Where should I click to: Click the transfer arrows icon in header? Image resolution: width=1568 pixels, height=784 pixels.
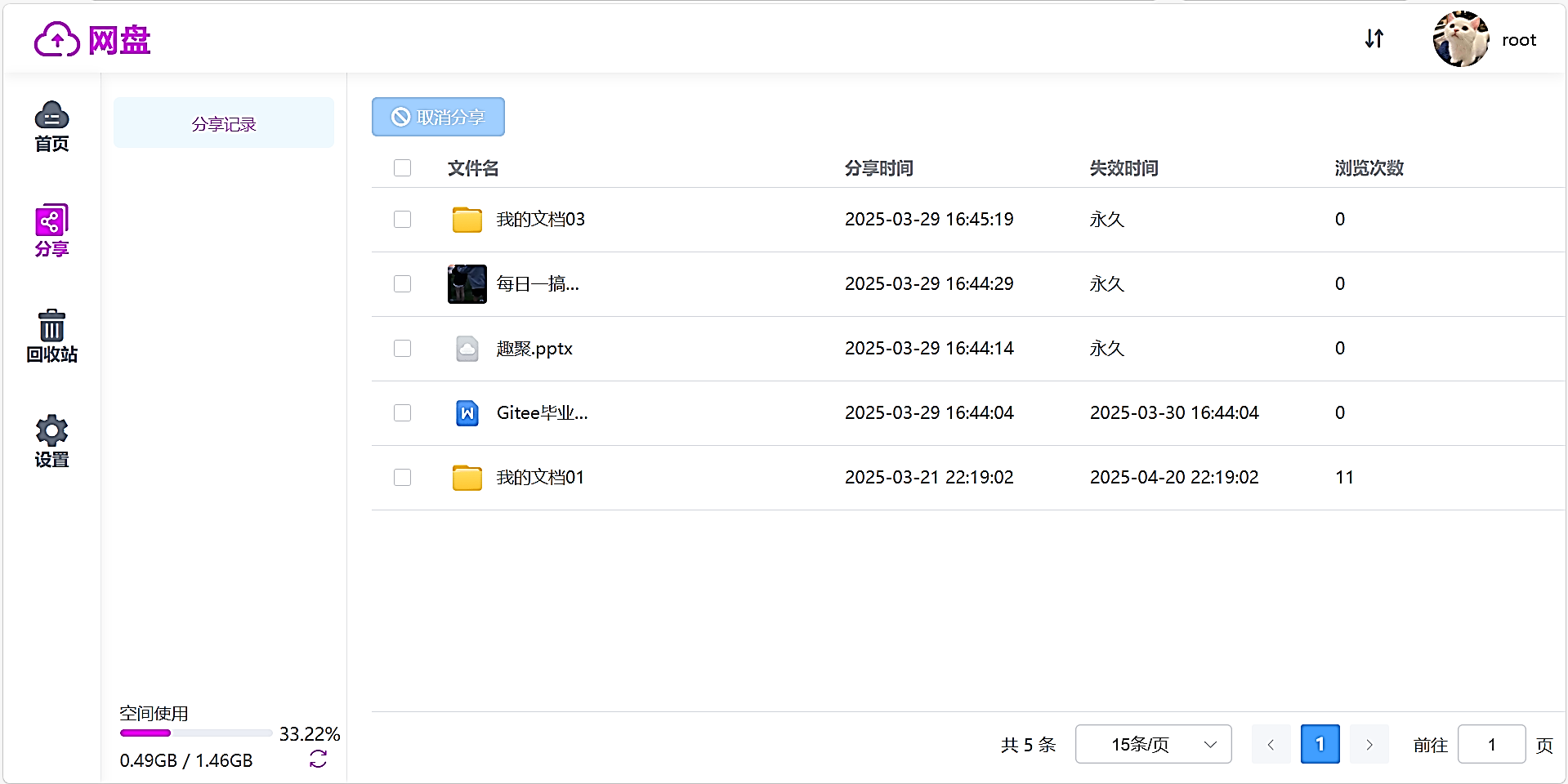click(x=1374, y=38)
